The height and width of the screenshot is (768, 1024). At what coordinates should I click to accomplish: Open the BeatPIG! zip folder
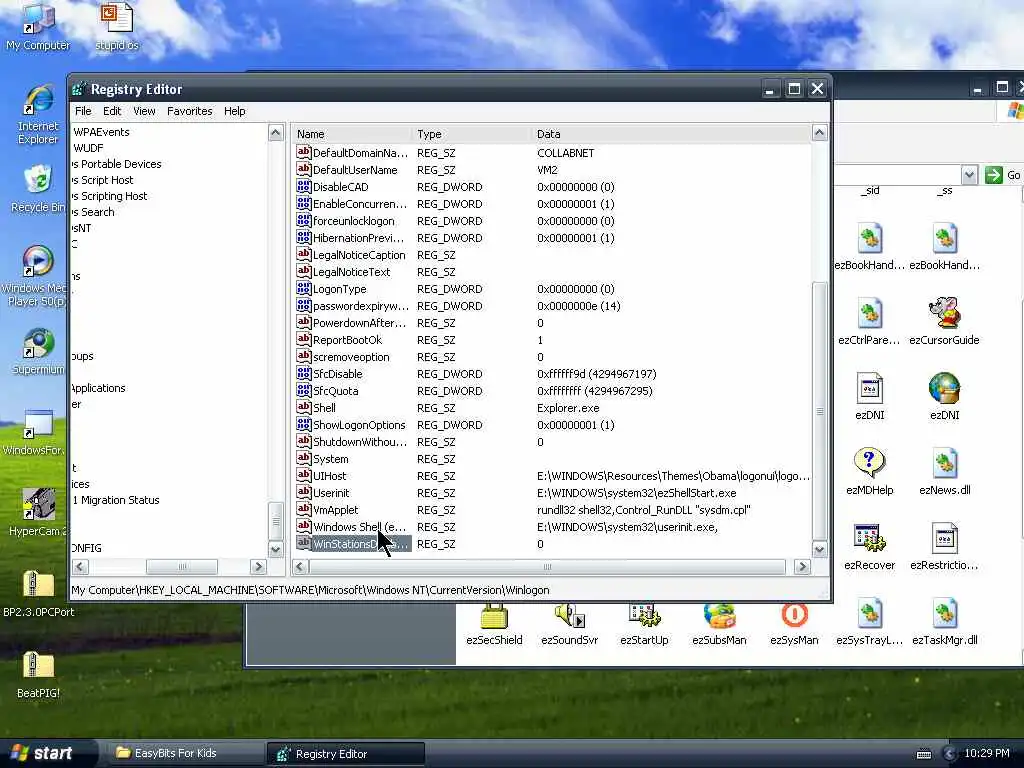pyautogui.click(x=38, y=675)
